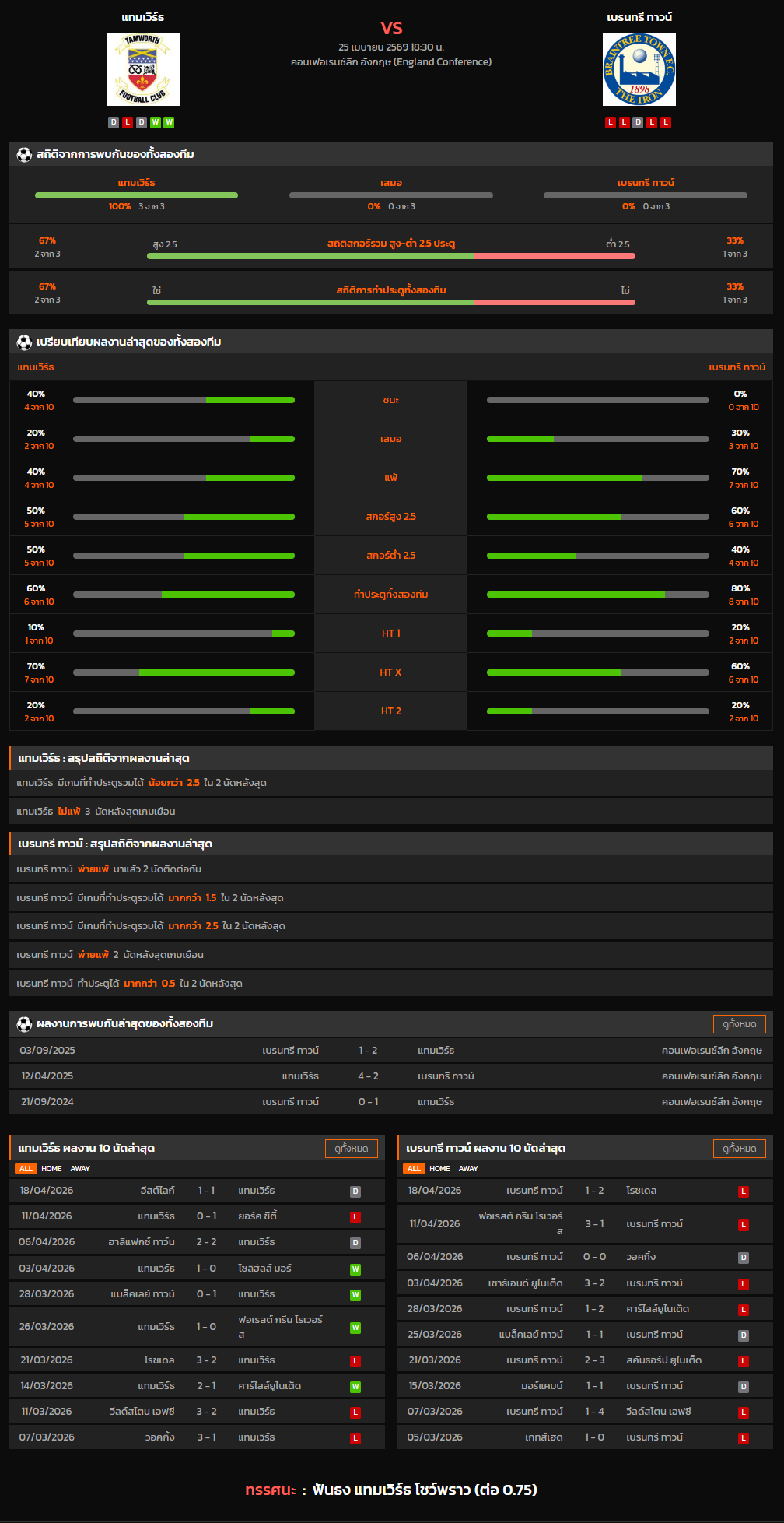Image resolution: width=784 pixels, height=1523 pixels.
Task: Select ALL tab under Tamworth last 10 matches
Action: [26, 1169]
